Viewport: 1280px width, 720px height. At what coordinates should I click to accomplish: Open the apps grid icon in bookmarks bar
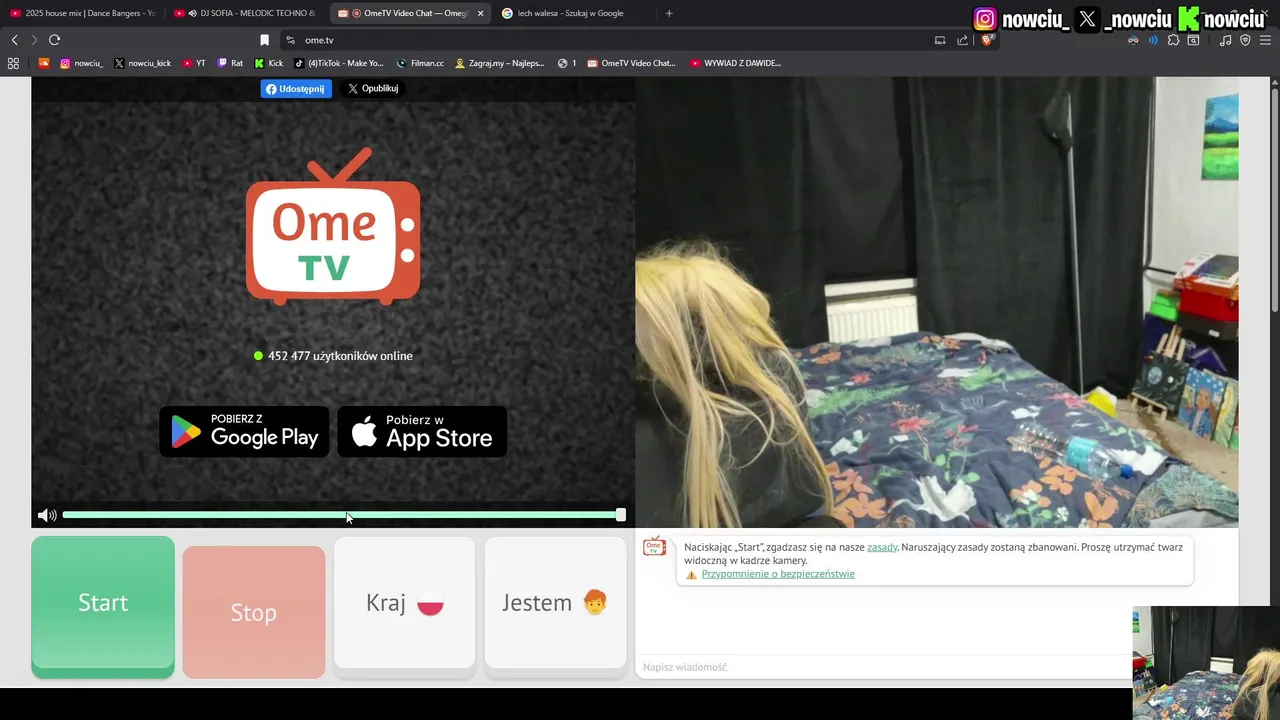[13, 63]
